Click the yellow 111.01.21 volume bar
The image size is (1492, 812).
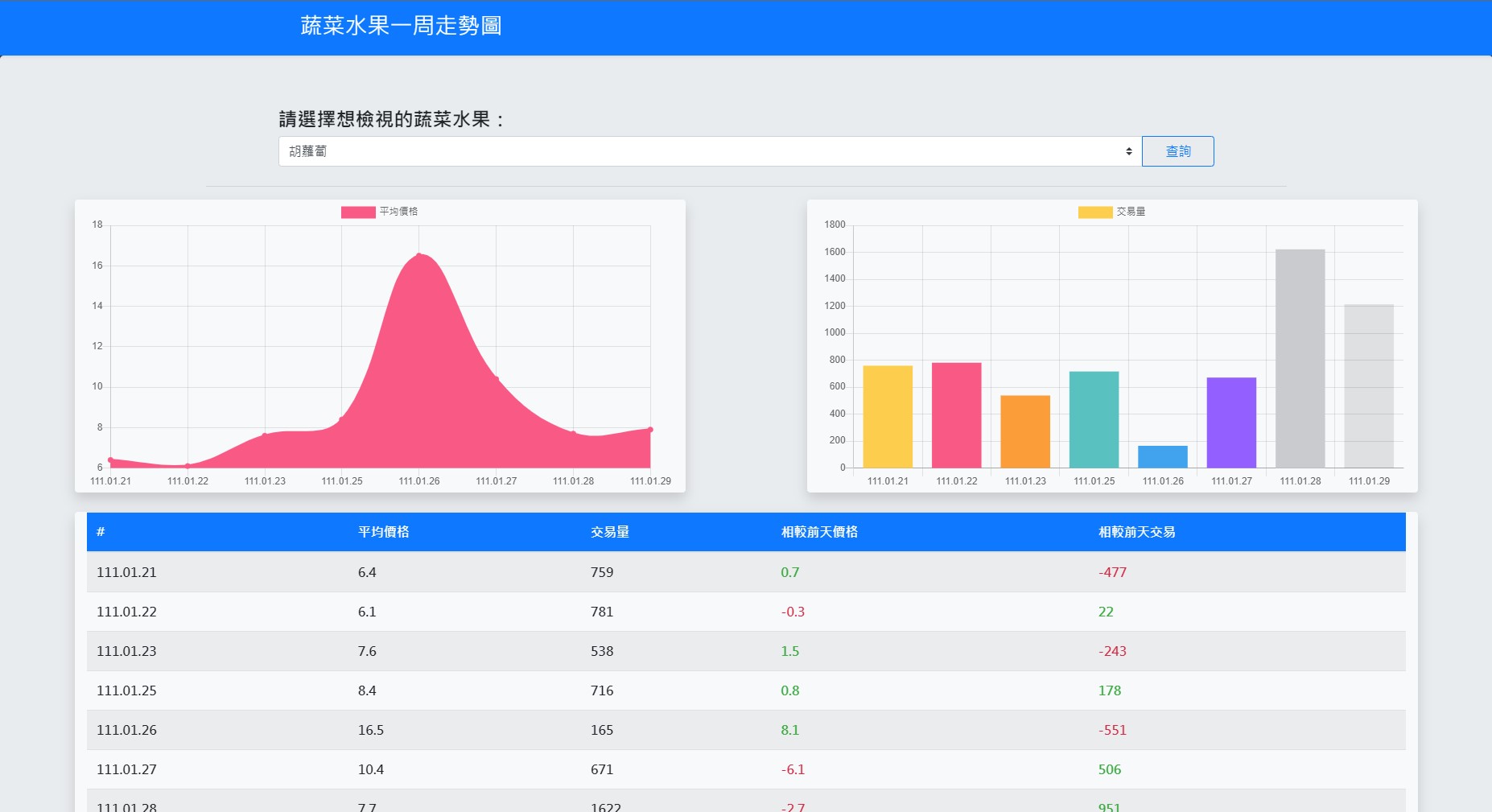pyautogui.click(x=888, y=417)
